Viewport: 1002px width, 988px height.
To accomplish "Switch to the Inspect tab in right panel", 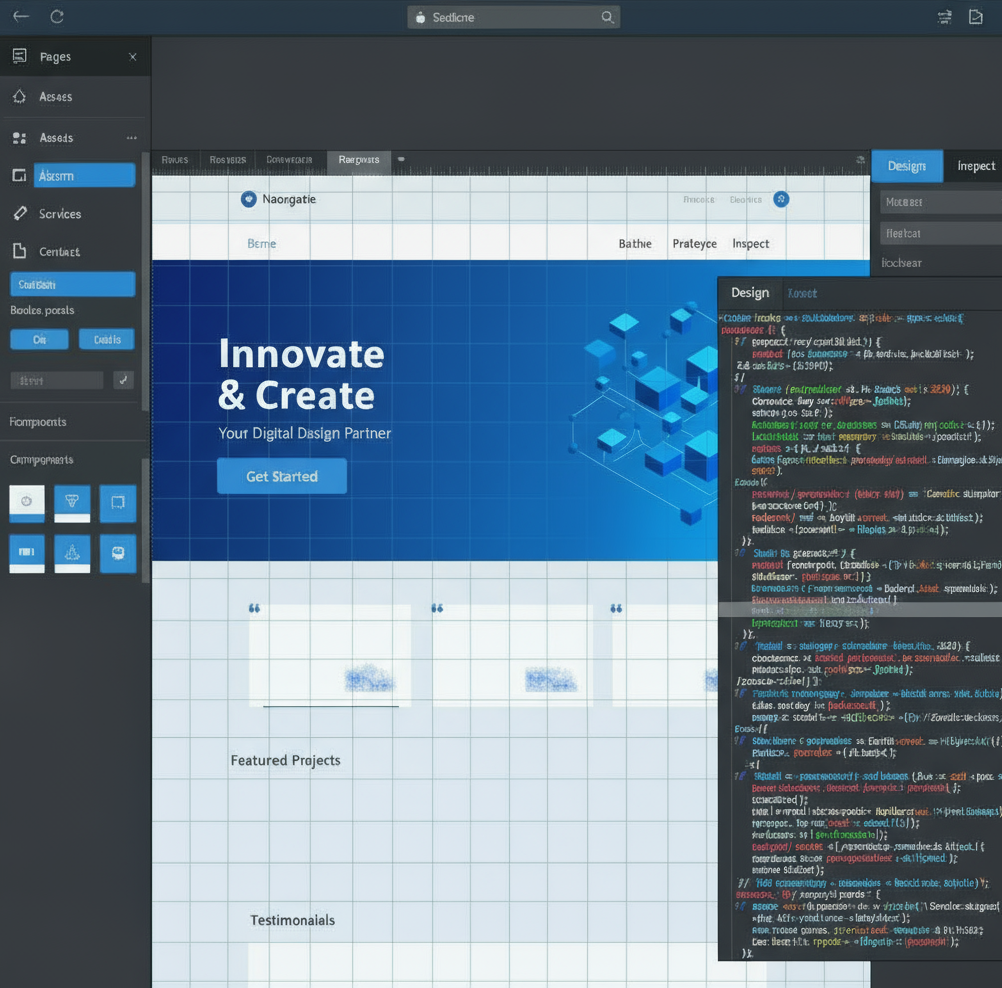I will [975, 166].
